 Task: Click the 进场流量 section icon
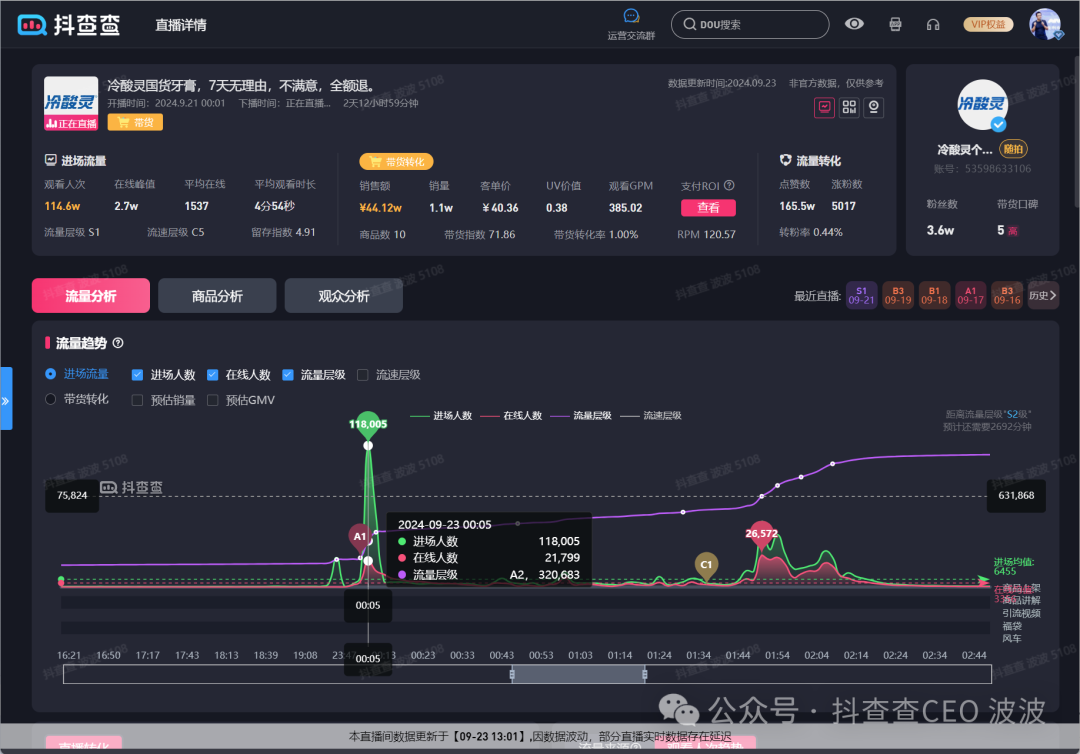coord(50,160)
